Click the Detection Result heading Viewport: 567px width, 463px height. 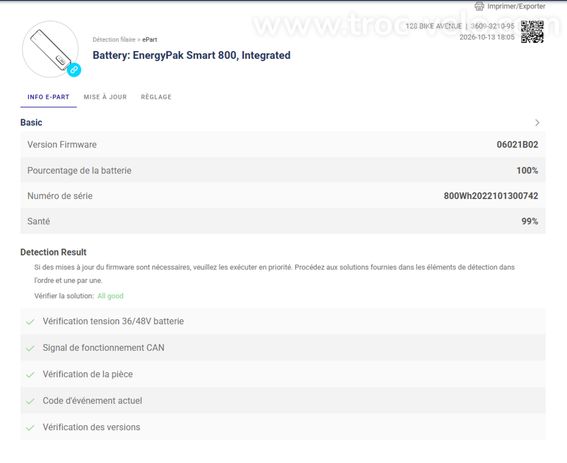pos(53,252)
